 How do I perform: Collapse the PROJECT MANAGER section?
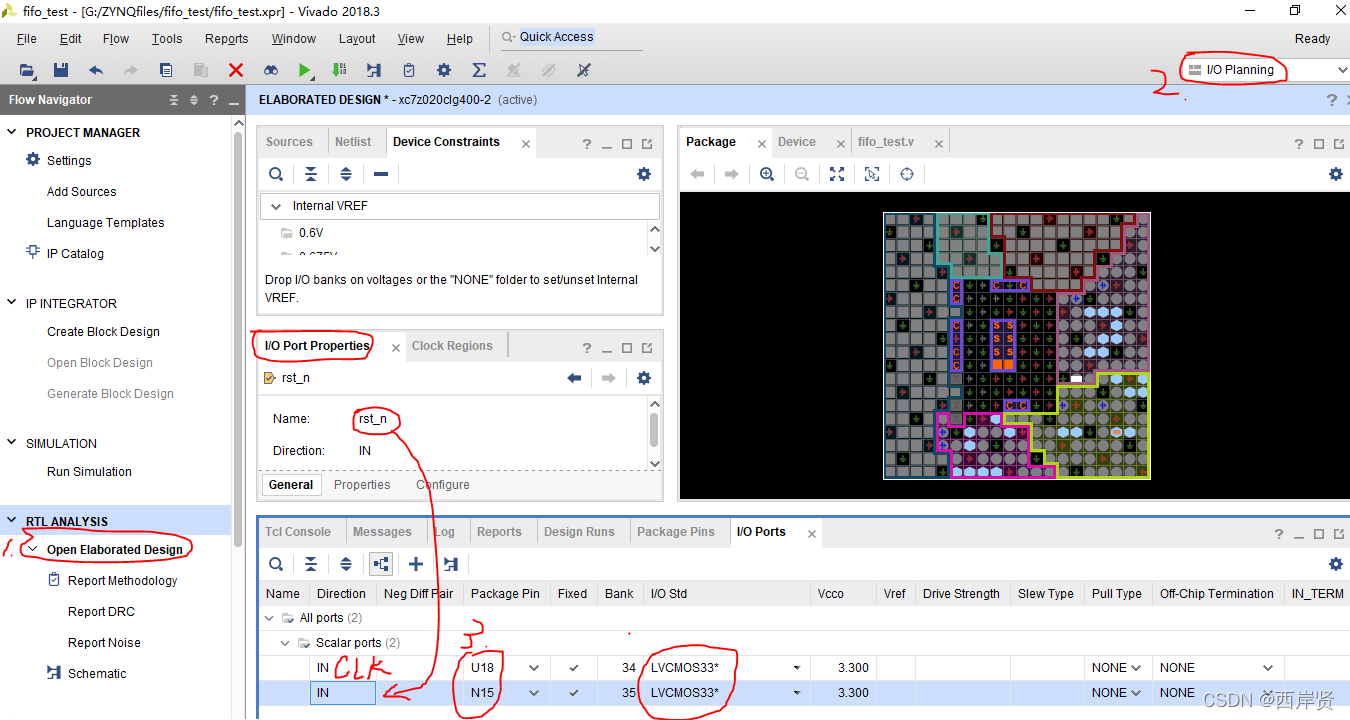click(12, 132)
